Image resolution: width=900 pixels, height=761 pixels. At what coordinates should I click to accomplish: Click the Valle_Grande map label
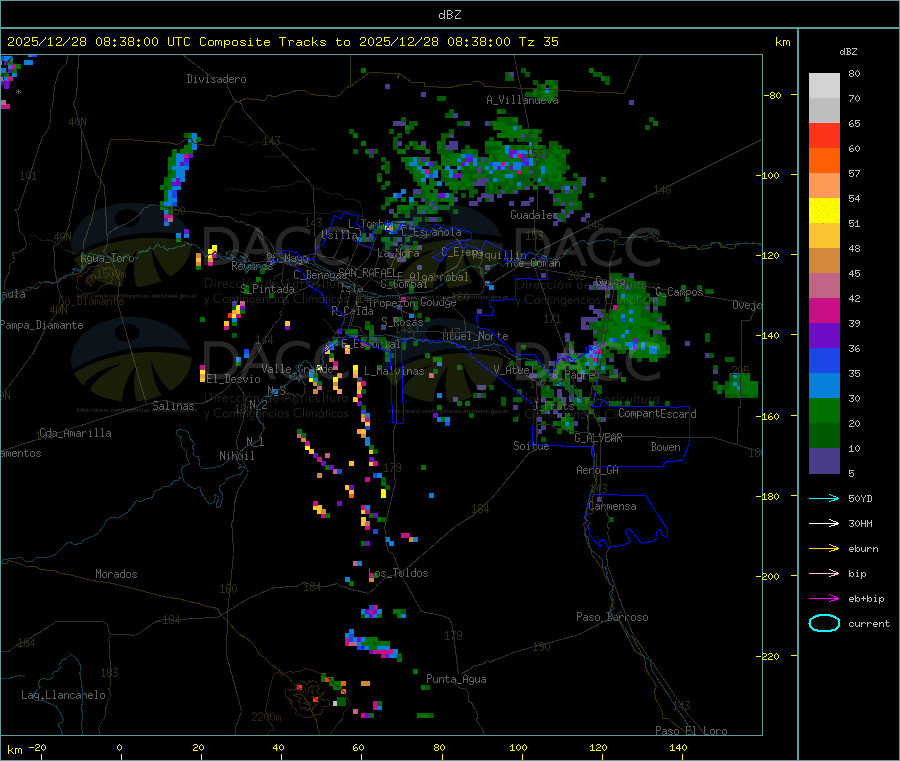pyautogui.click(x=297, y=369)
